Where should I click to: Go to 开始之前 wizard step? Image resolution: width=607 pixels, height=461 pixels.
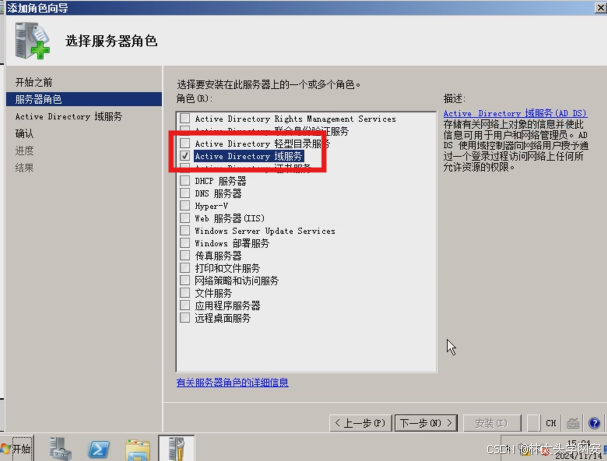click(34, 82)
